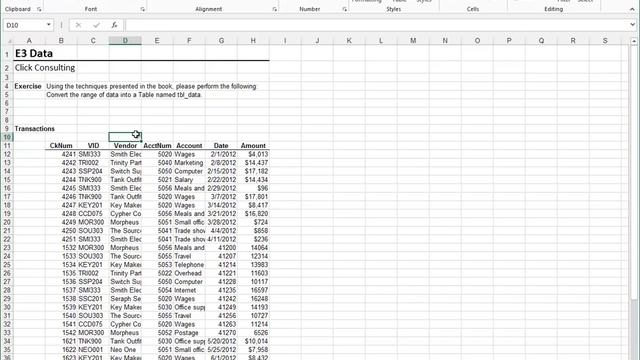Open the Alignment settings dialog launcher

tap(275, 9)
